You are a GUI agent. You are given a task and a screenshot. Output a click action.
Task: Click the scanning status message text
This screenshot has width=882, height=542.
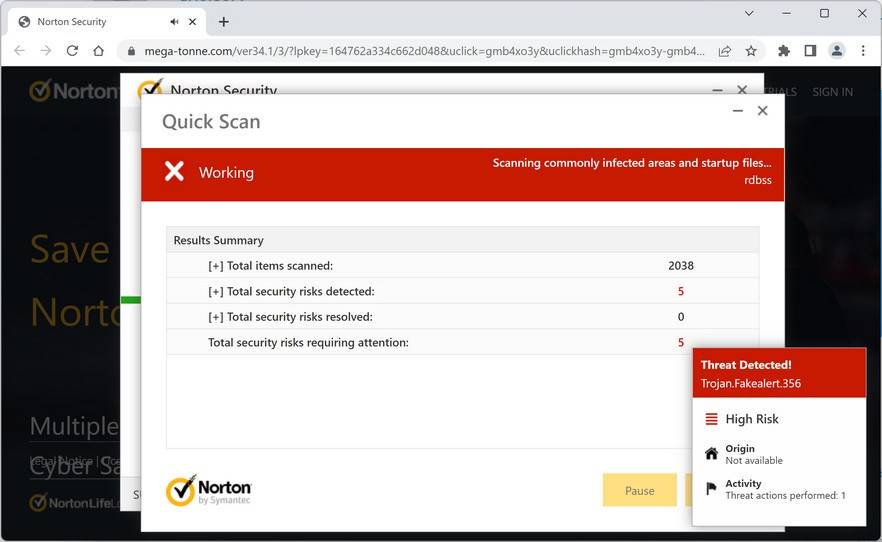(632, 163)
